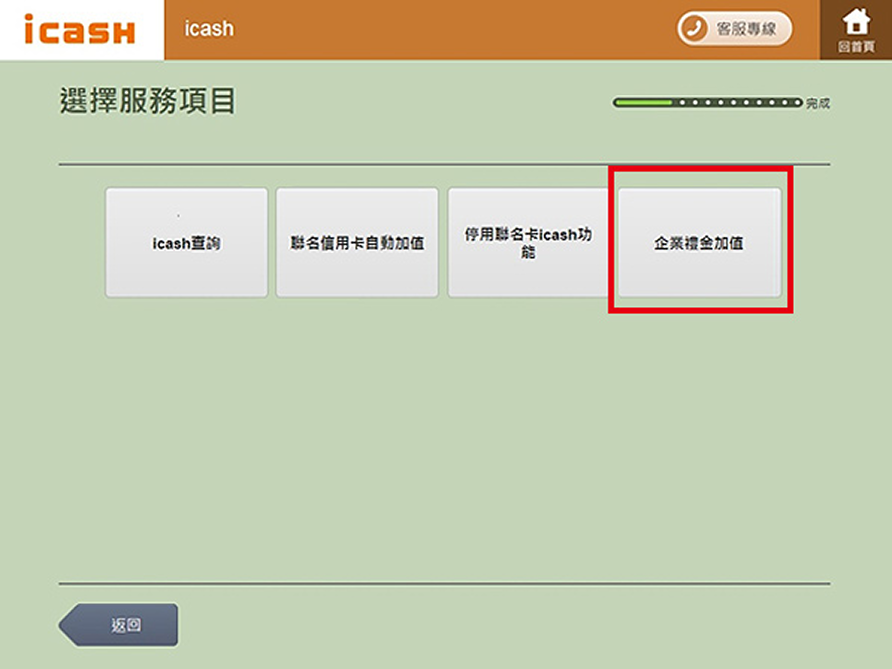The height and width of the screenshot is (669, 892).
Task: Click the progress bar toward 完成
Action: click(708, 102)
